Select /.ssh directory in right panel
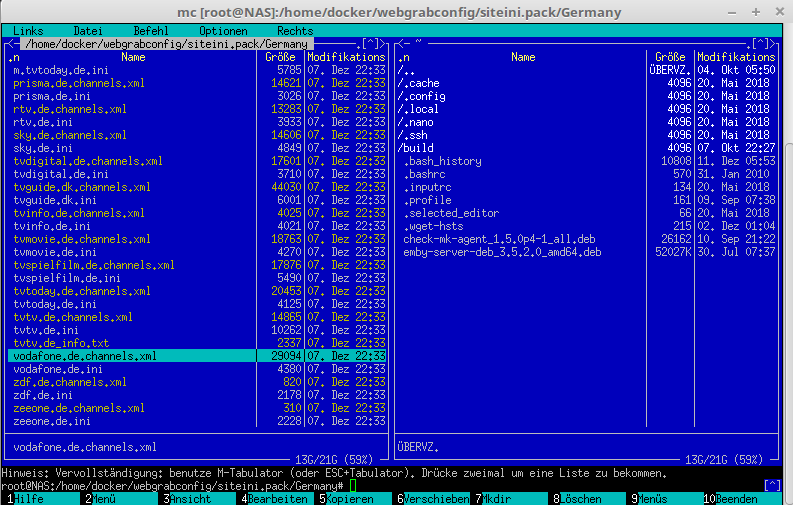 tap(412, 135)
